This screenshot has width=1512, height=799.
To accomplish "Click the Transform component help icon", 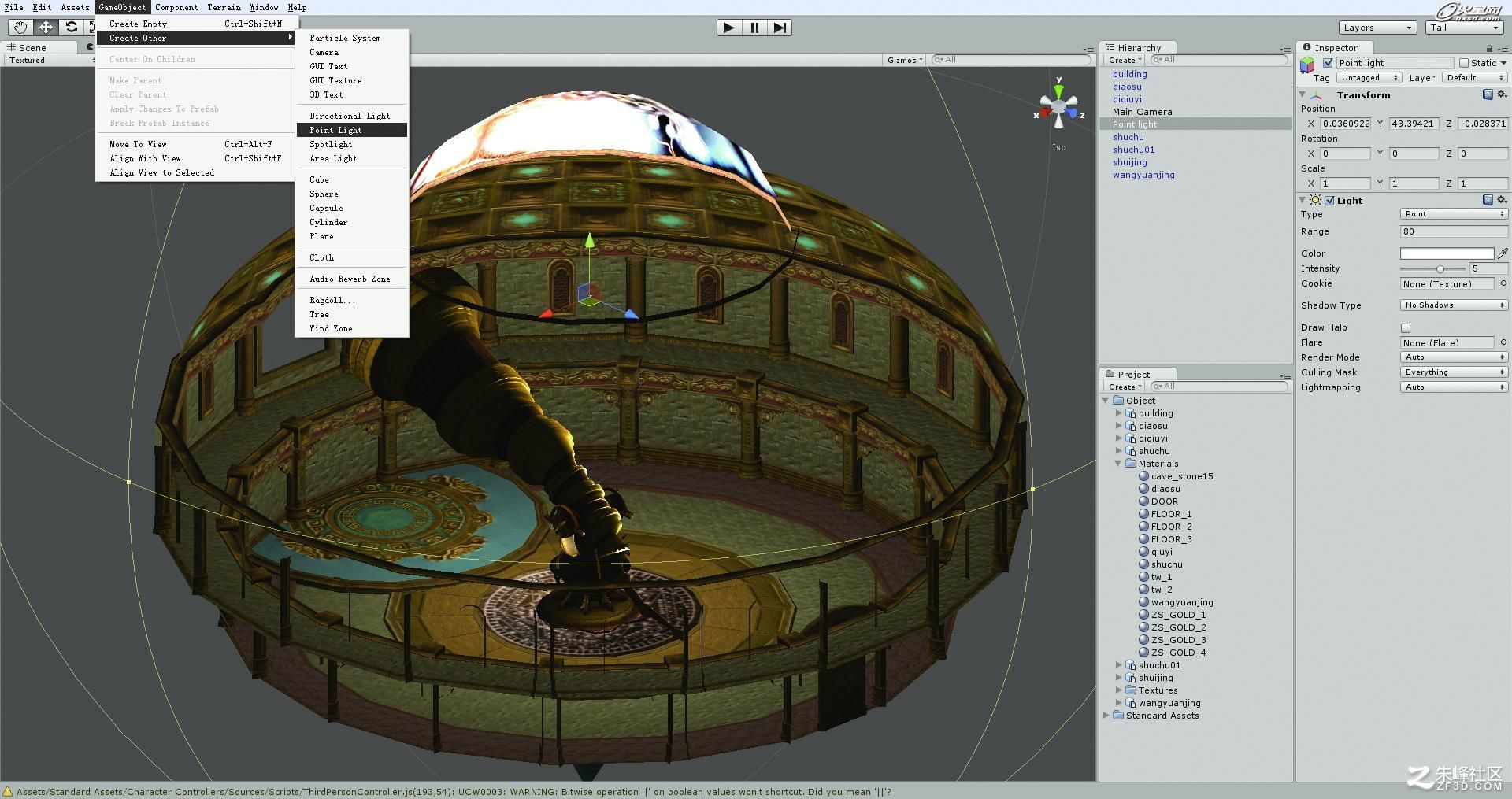I will click(x=1488, y=94).
